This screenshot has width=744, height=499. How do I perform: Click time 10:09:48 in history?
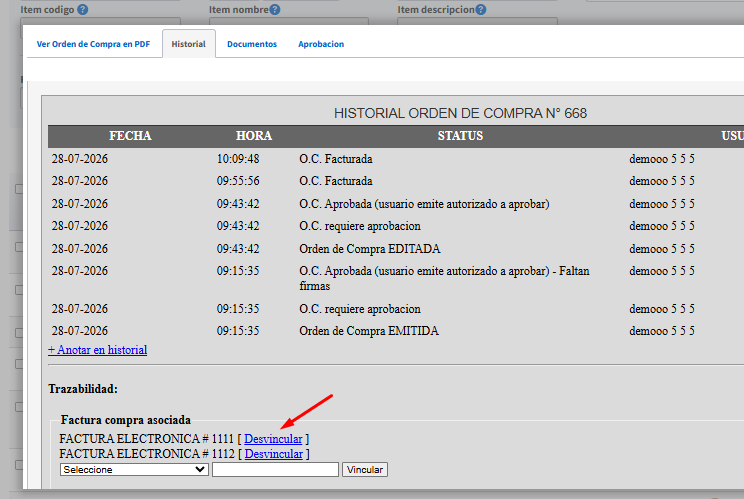click(x=238, y=159)
